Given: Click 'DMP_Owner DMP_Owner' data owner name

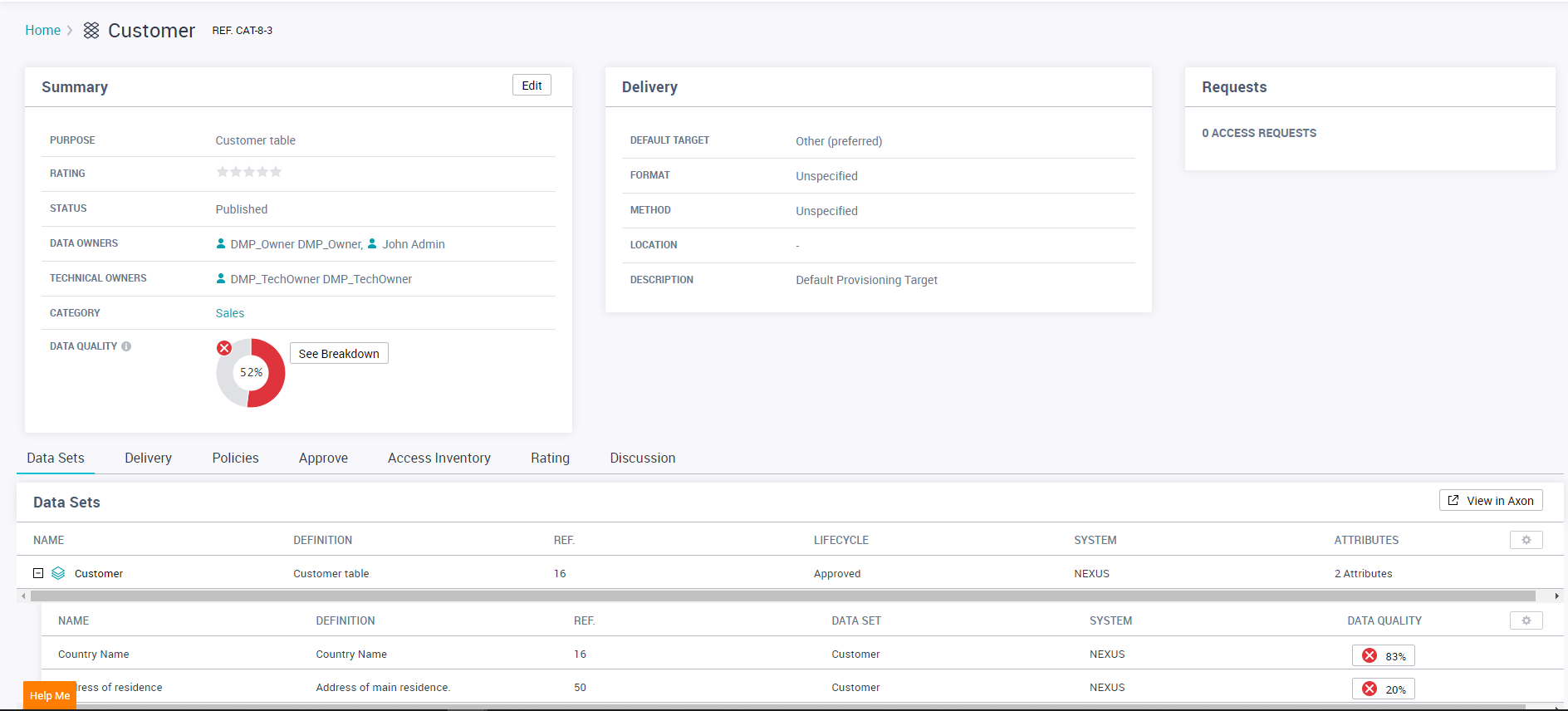Looking at the screenshot, I should (296, 244).
